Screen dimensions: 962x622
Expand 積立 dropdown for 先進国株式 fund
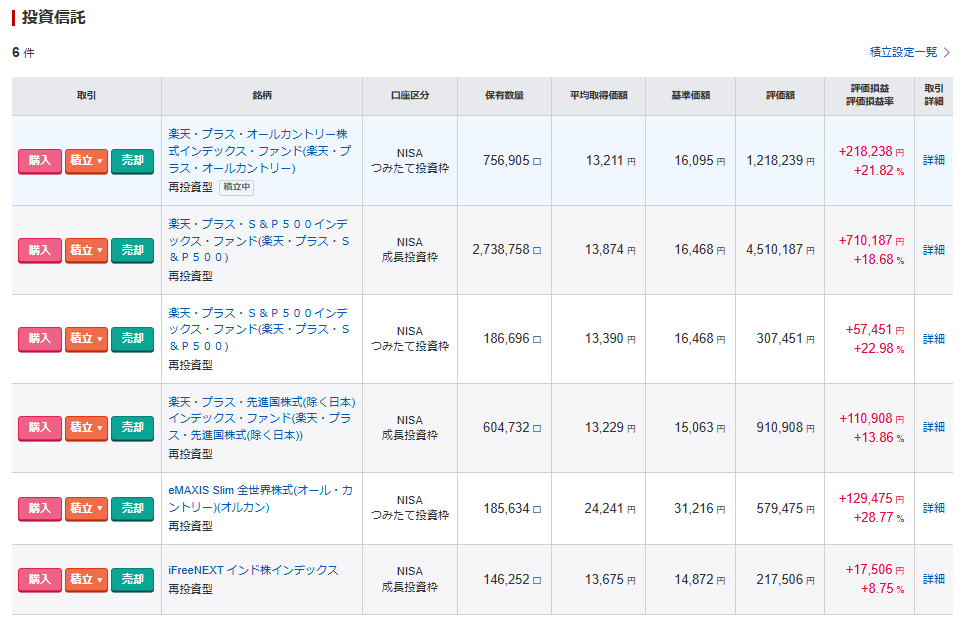coord(86,428)
